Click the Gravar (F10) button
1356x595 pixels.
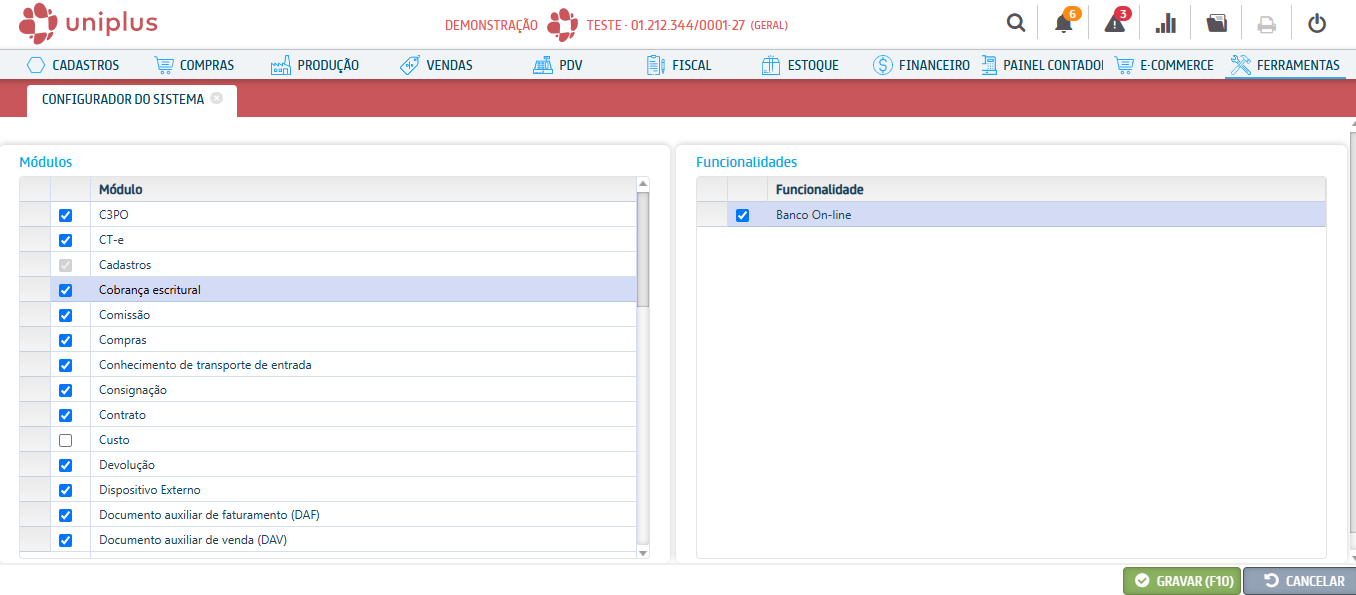tap(1181, 581)
